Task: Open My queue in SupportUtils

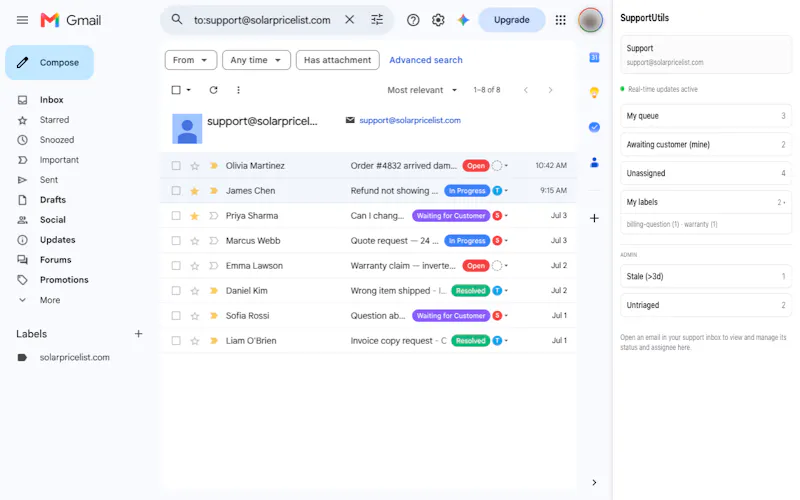Action: click(x=706, y=116)
